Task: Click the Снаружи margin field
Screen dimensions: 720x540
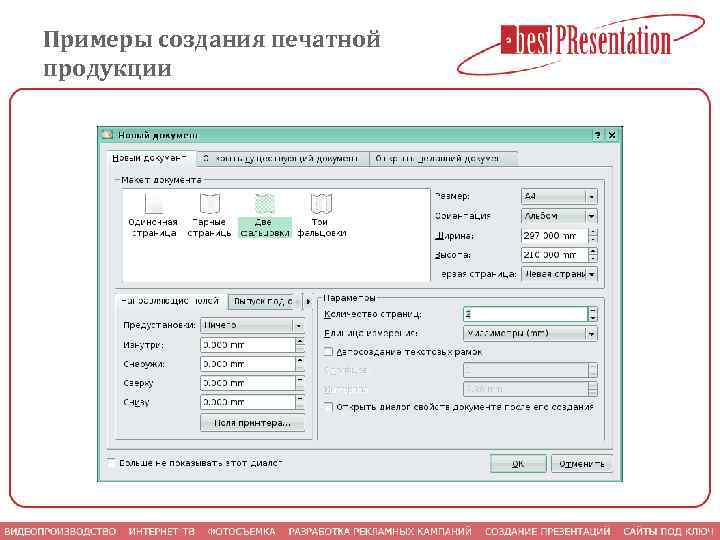Action: 248,364
